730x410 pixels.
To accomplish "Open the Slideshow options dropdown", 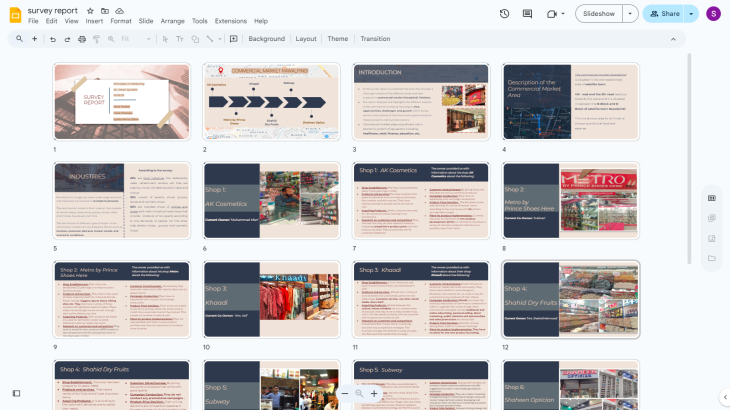I will click(630, 14).
